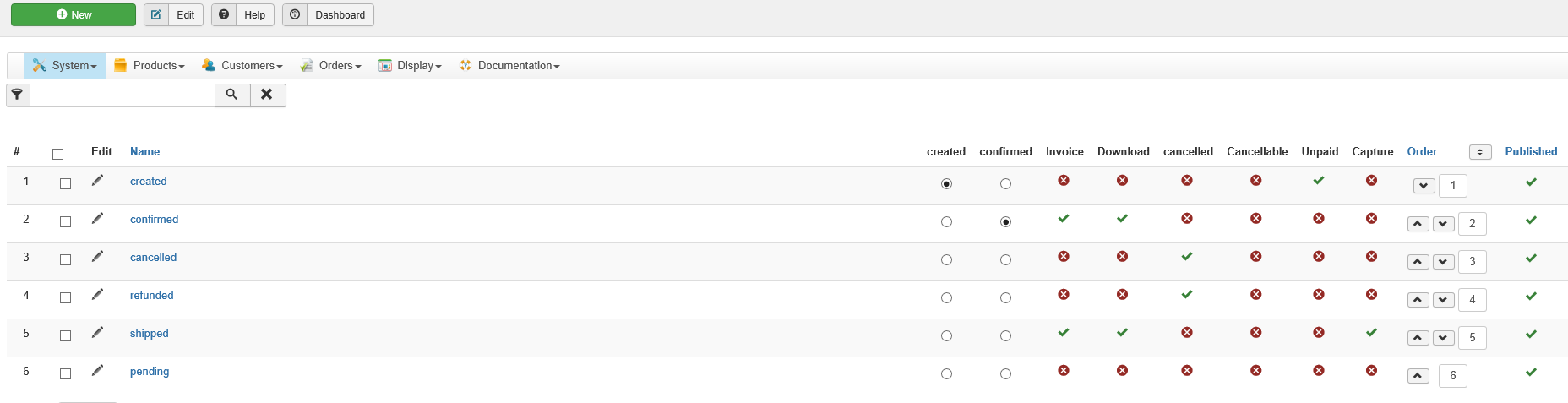Open the Display dropdown menu
The image size is (1568, 403).
411,66
